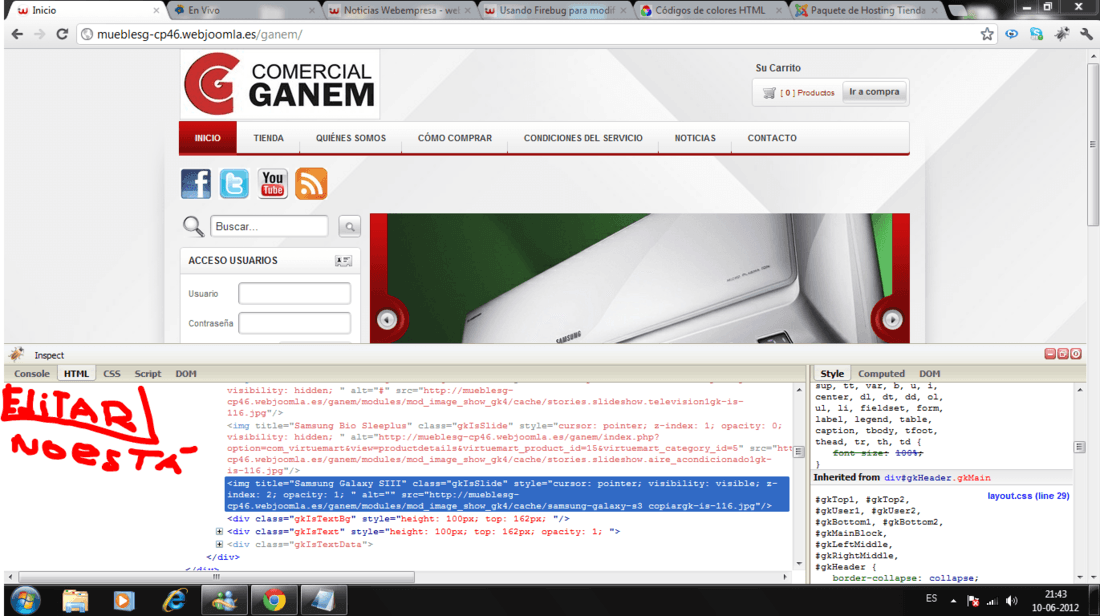Image resolution: width=1100 pixels, height=616 pixels.
Task: Expand the gkIsTextData div node
Action: (x=220, y=544)
